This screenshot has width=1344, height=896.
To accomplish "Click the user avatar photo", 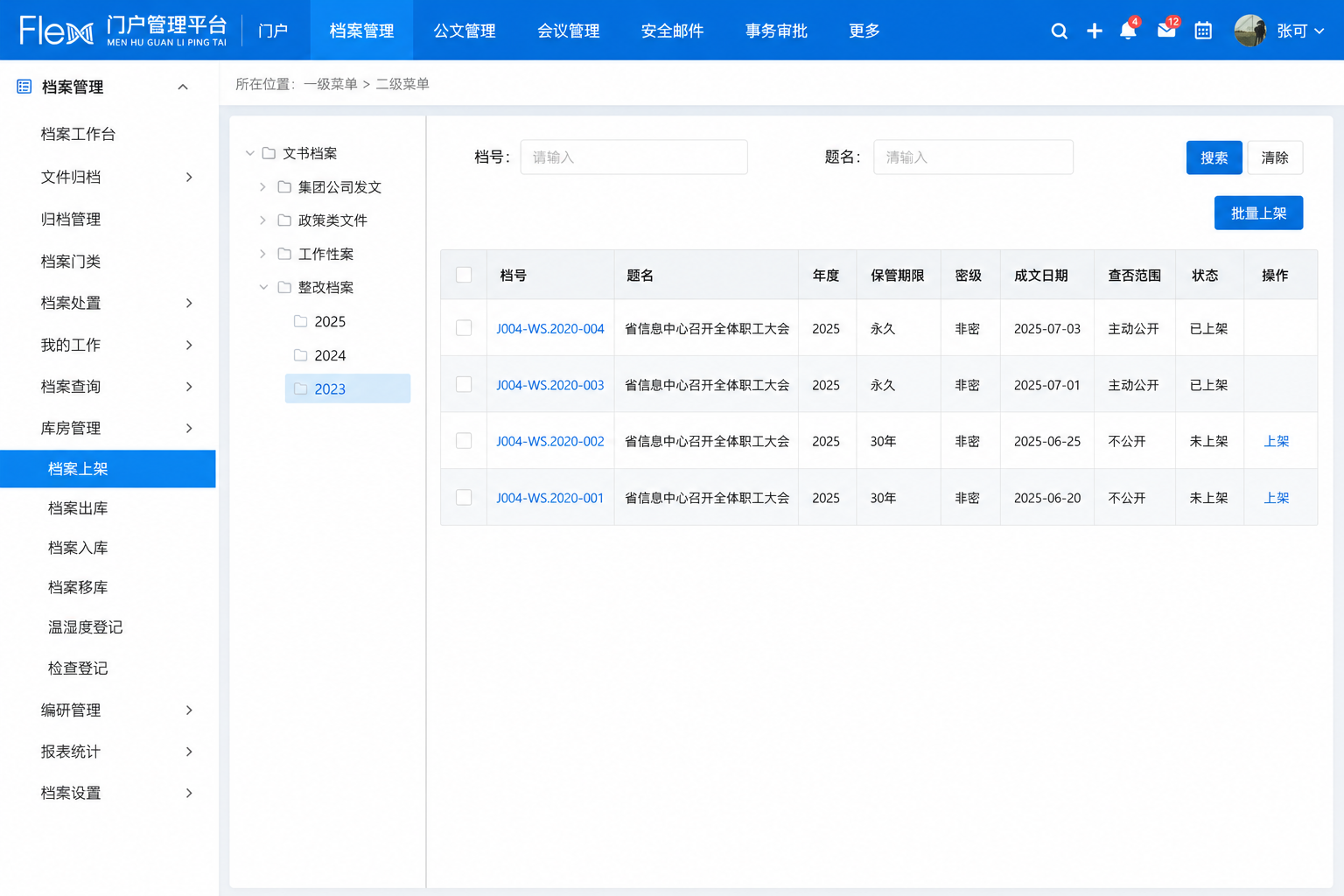I will pos(1250,31).
